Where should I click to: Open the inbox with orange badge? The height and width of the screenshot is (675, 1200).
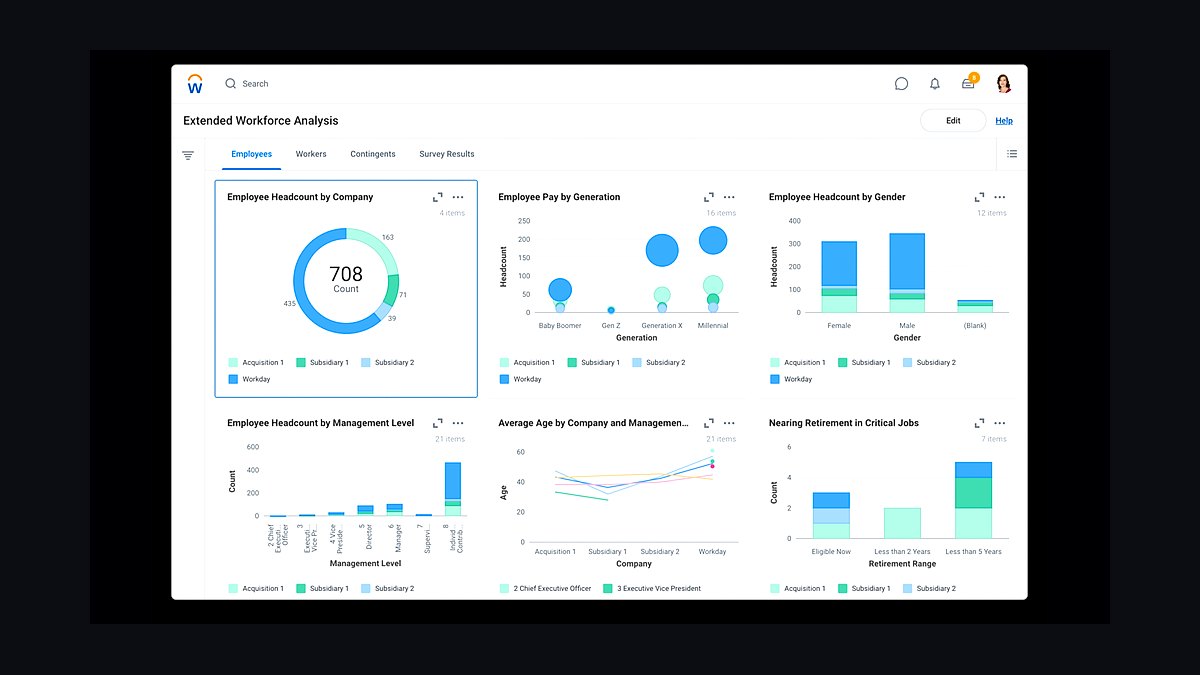pos(969,83)
